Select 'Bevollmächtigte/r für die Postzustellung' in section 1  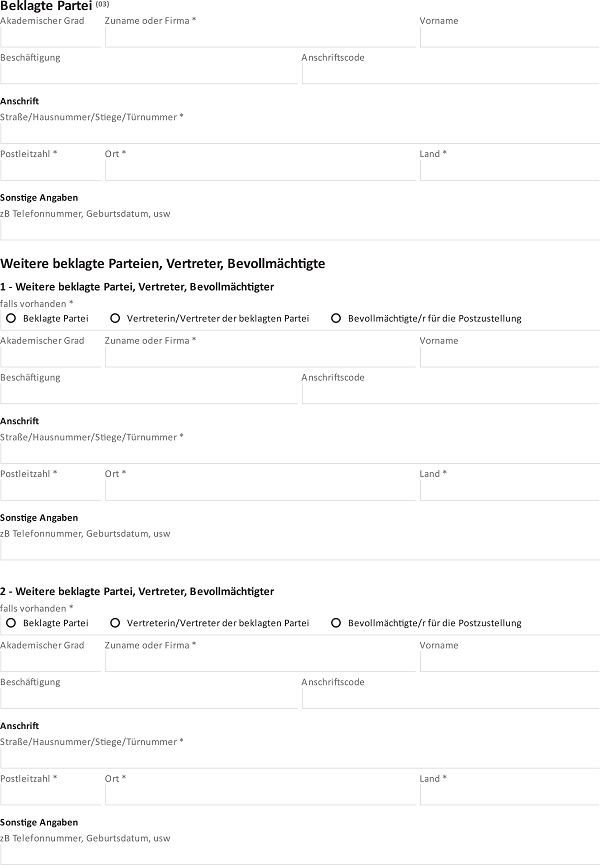(336, 318)
